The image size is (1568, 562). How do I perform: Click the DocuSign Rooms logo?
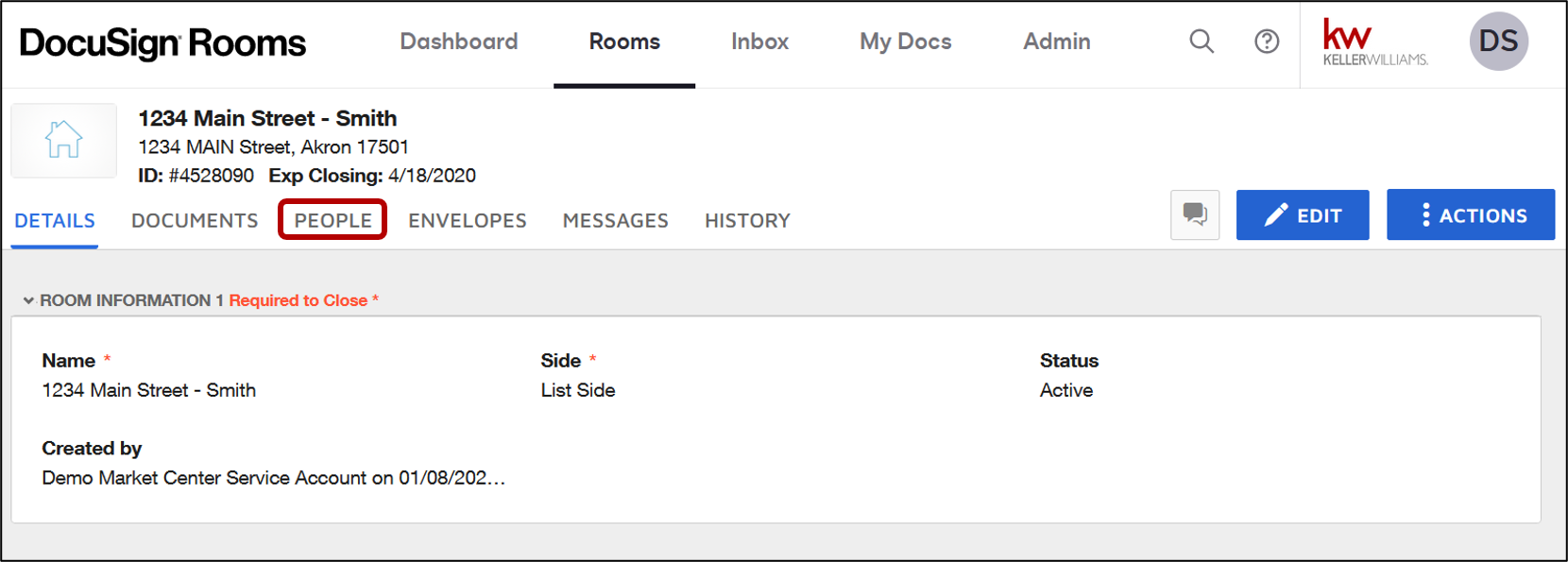(162, 42)
